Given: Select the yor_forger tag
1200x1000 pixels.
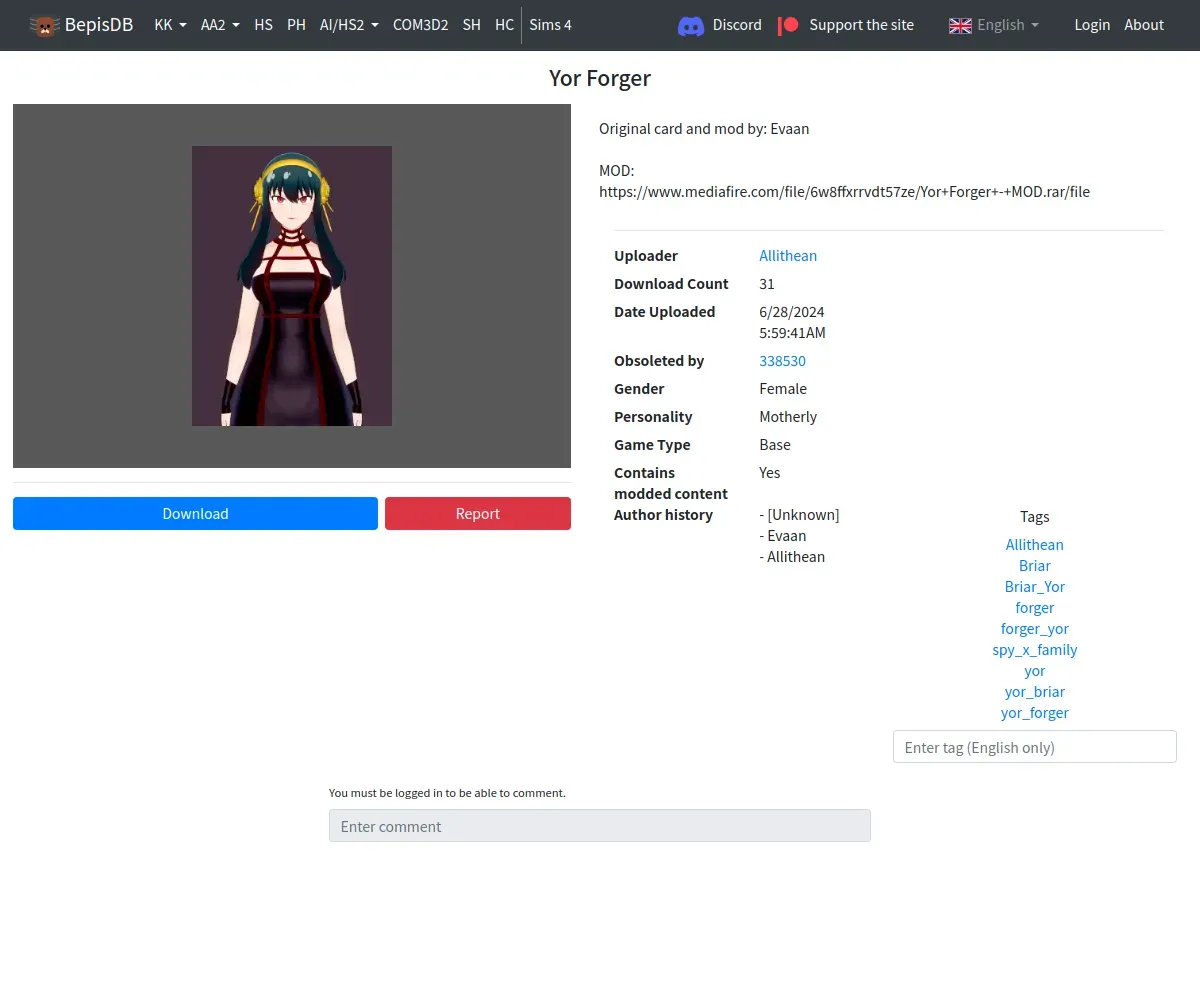Looking at the screenshot, I should pos(1035,713).
